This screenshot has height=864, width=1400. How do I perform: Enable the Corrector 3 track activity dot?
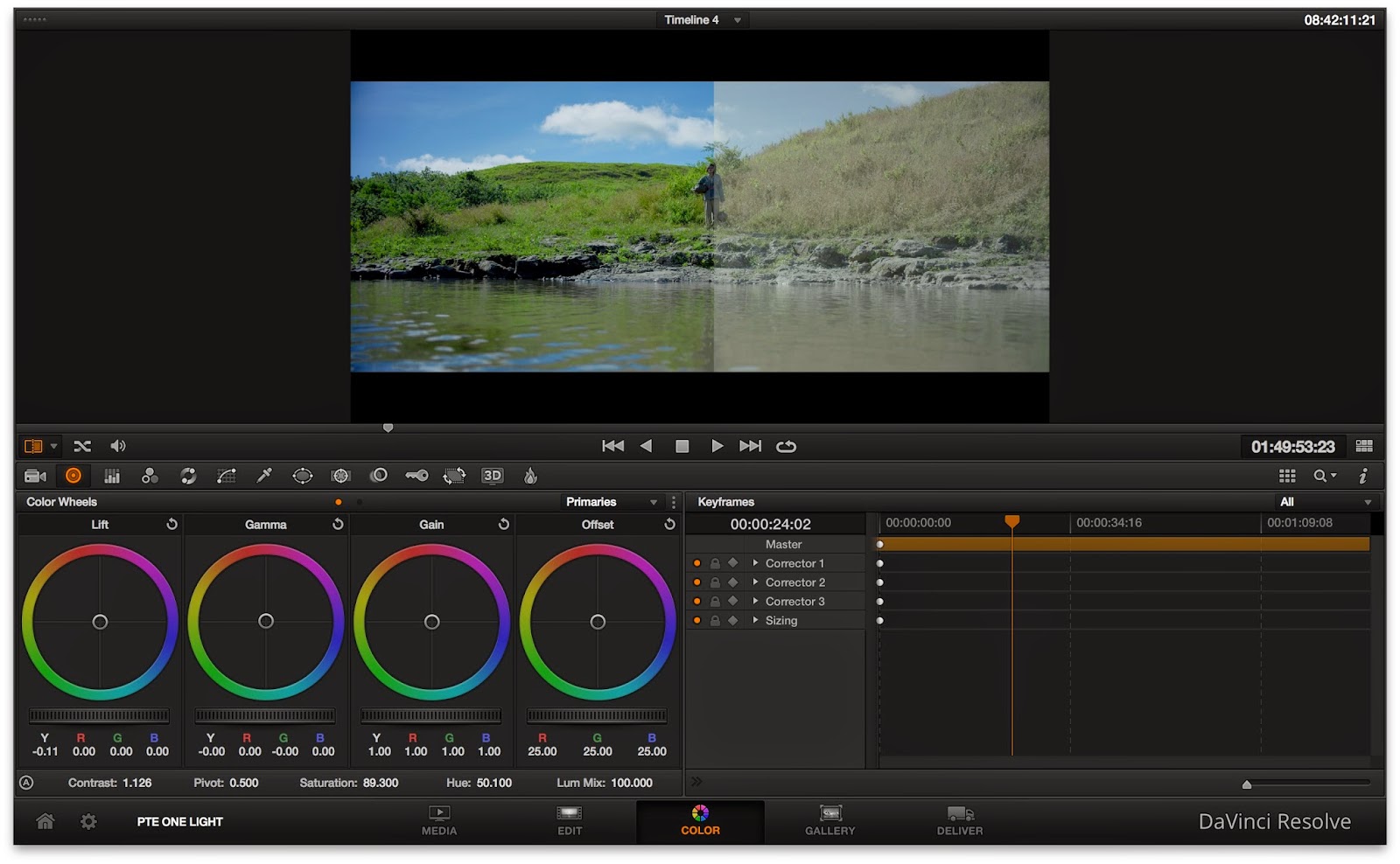[x=697, y=601]
